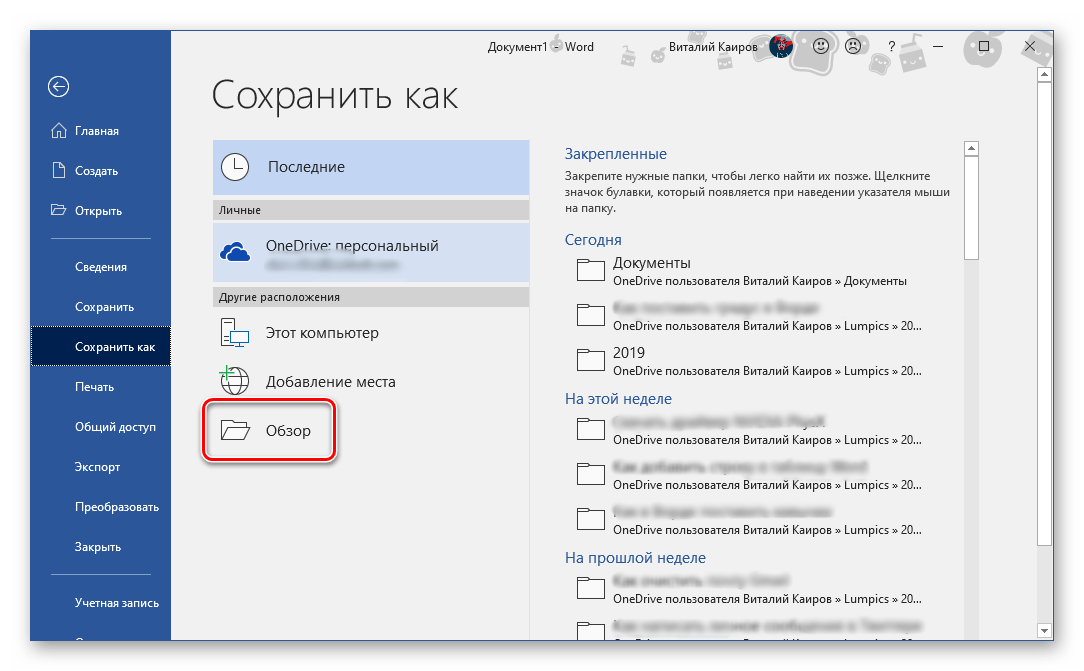1084x671 pixels.
Task: Click the house icon beside Главная
Action: [x=59, y=130]
